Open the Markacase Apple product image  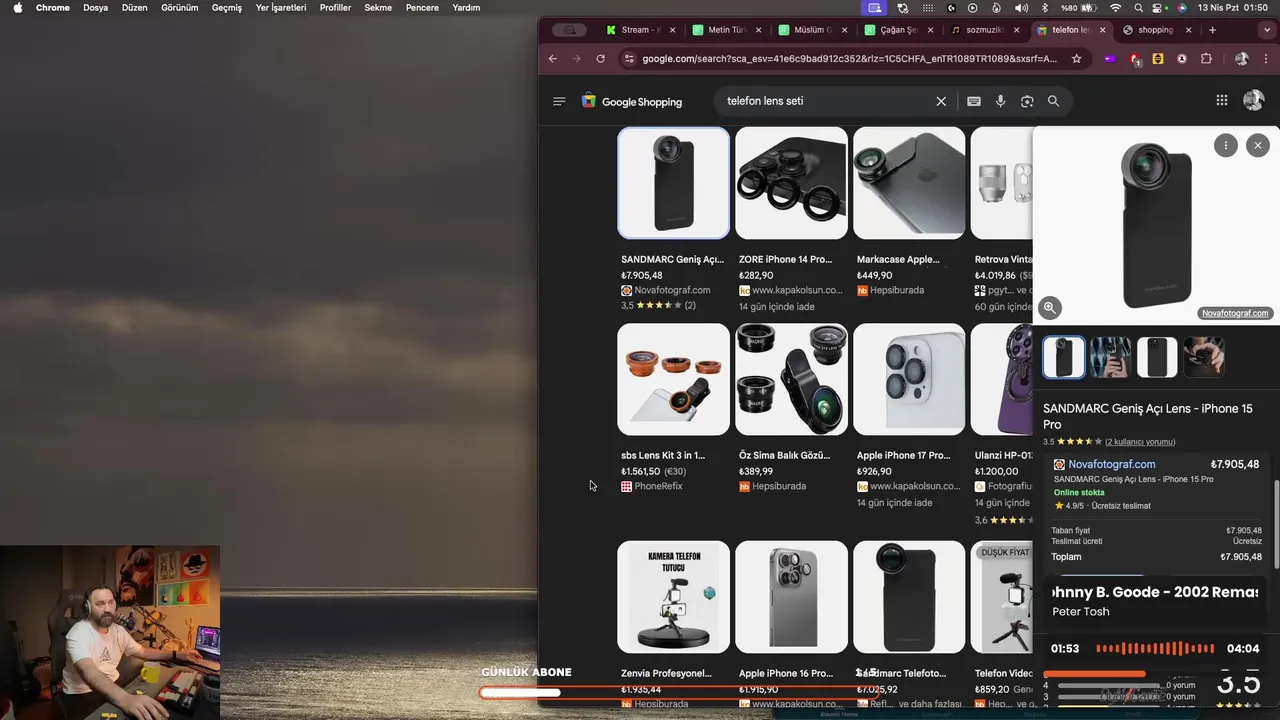pyautogui.click(x=909, y=183)
